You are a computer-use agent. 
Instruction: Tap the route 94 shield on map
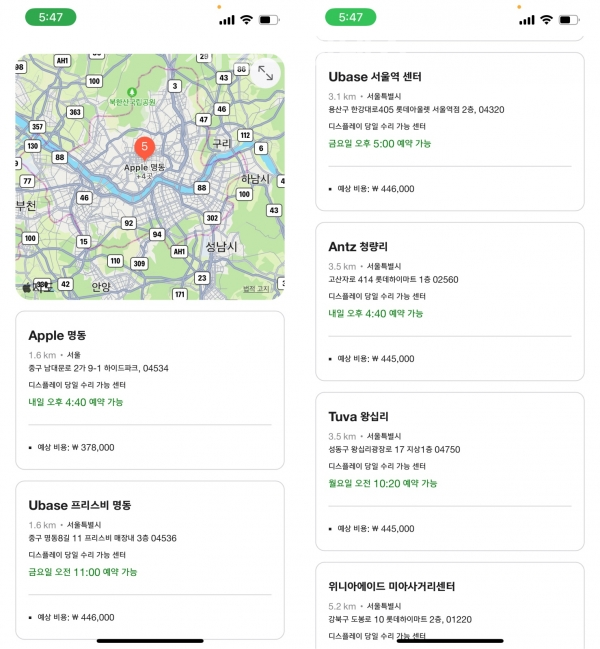[x=157, y=235]
